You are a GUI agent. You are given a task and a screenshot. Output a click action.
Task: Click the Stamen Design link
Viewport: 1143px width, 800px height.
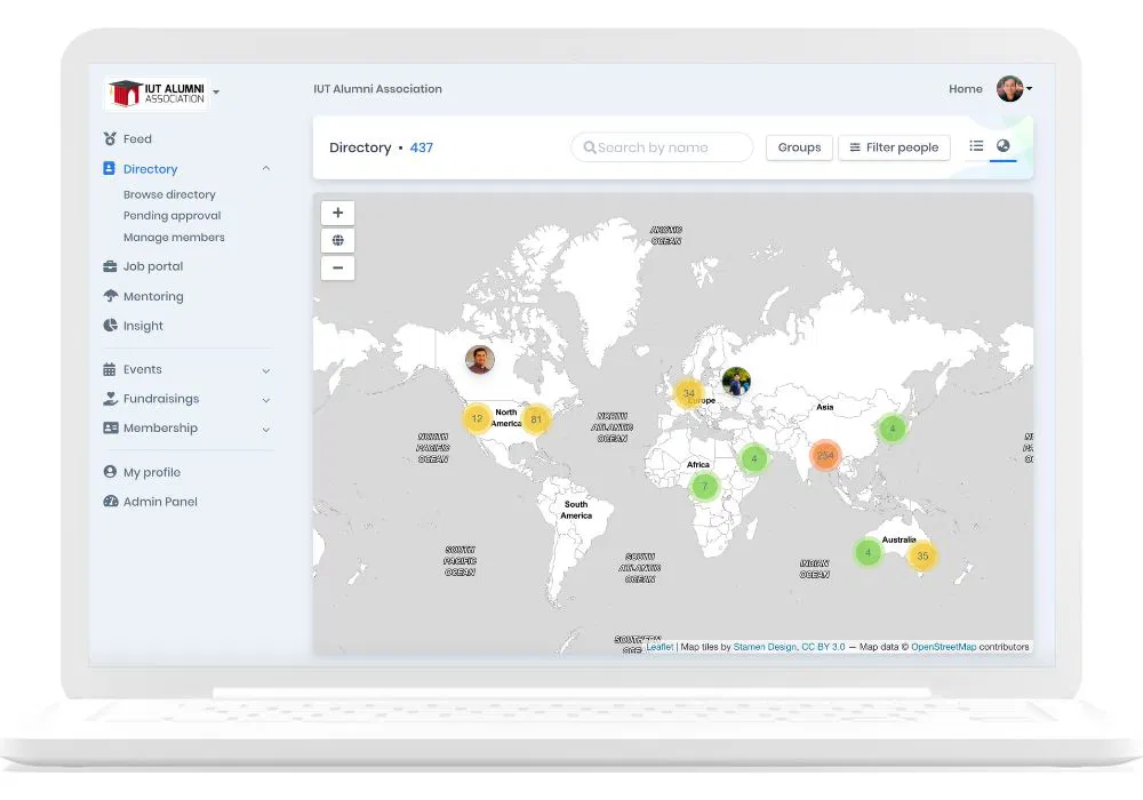tap(765, 647)
